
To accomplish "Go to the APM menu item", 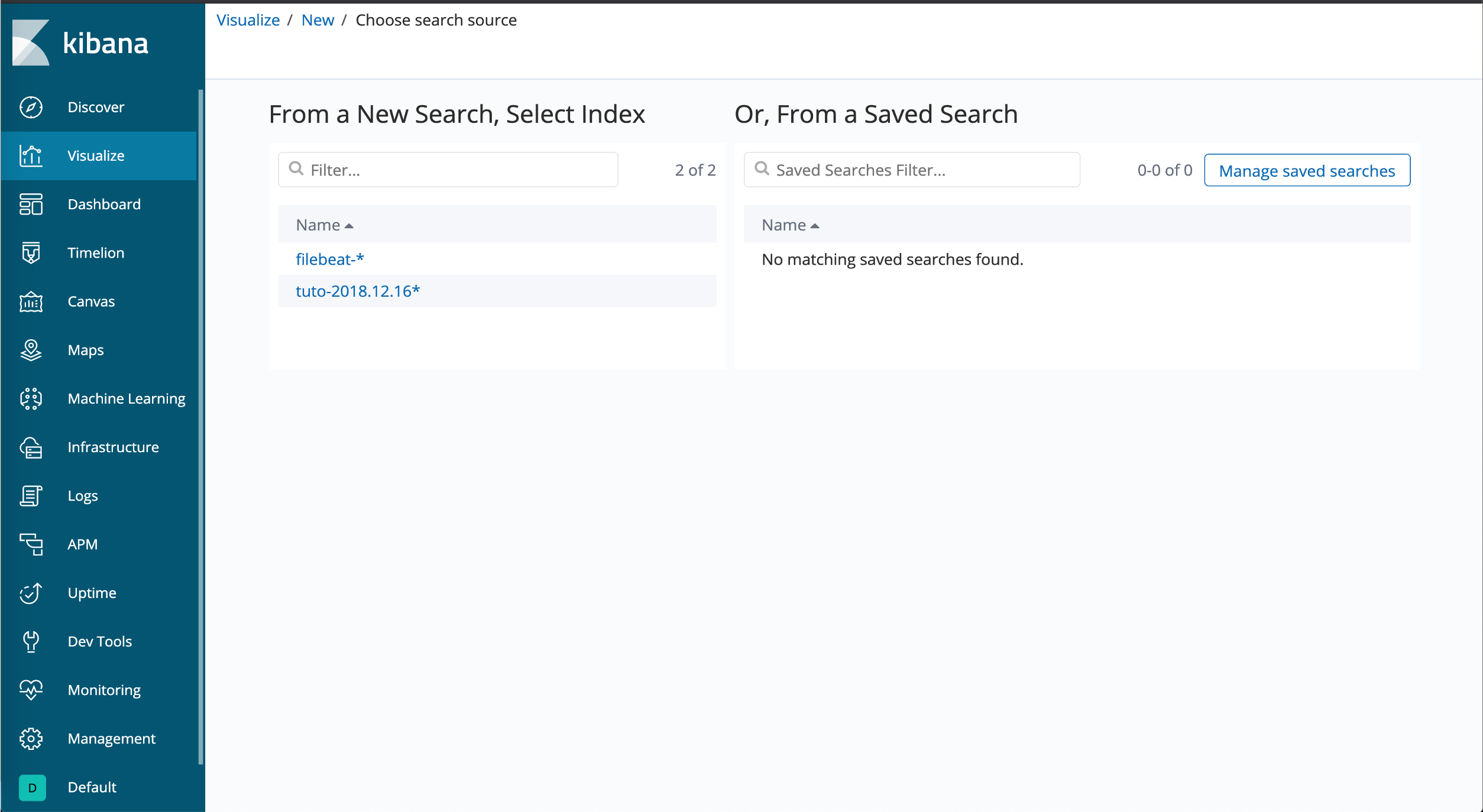I will (x=82, y=544).
